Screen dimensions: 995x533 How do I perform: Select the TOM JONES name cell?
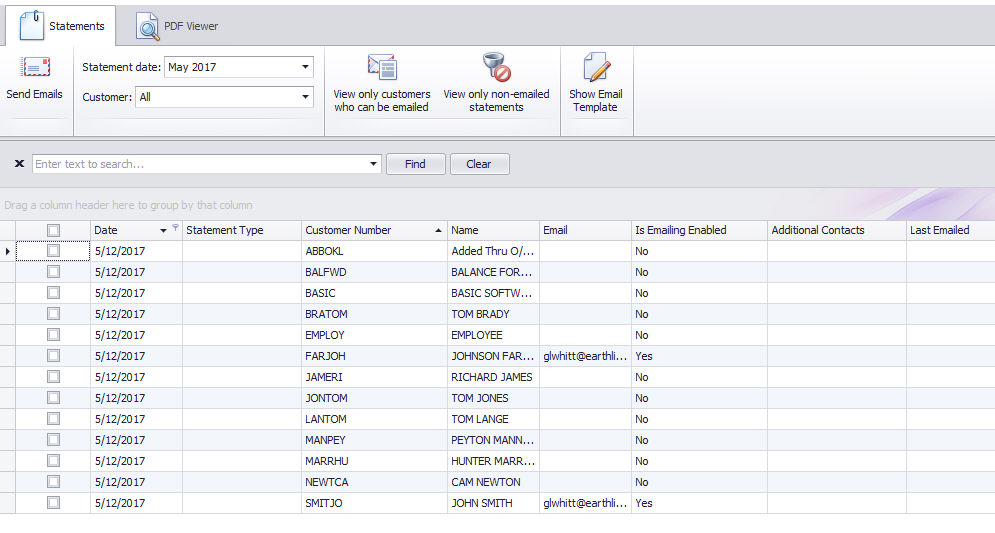[493, 398]
